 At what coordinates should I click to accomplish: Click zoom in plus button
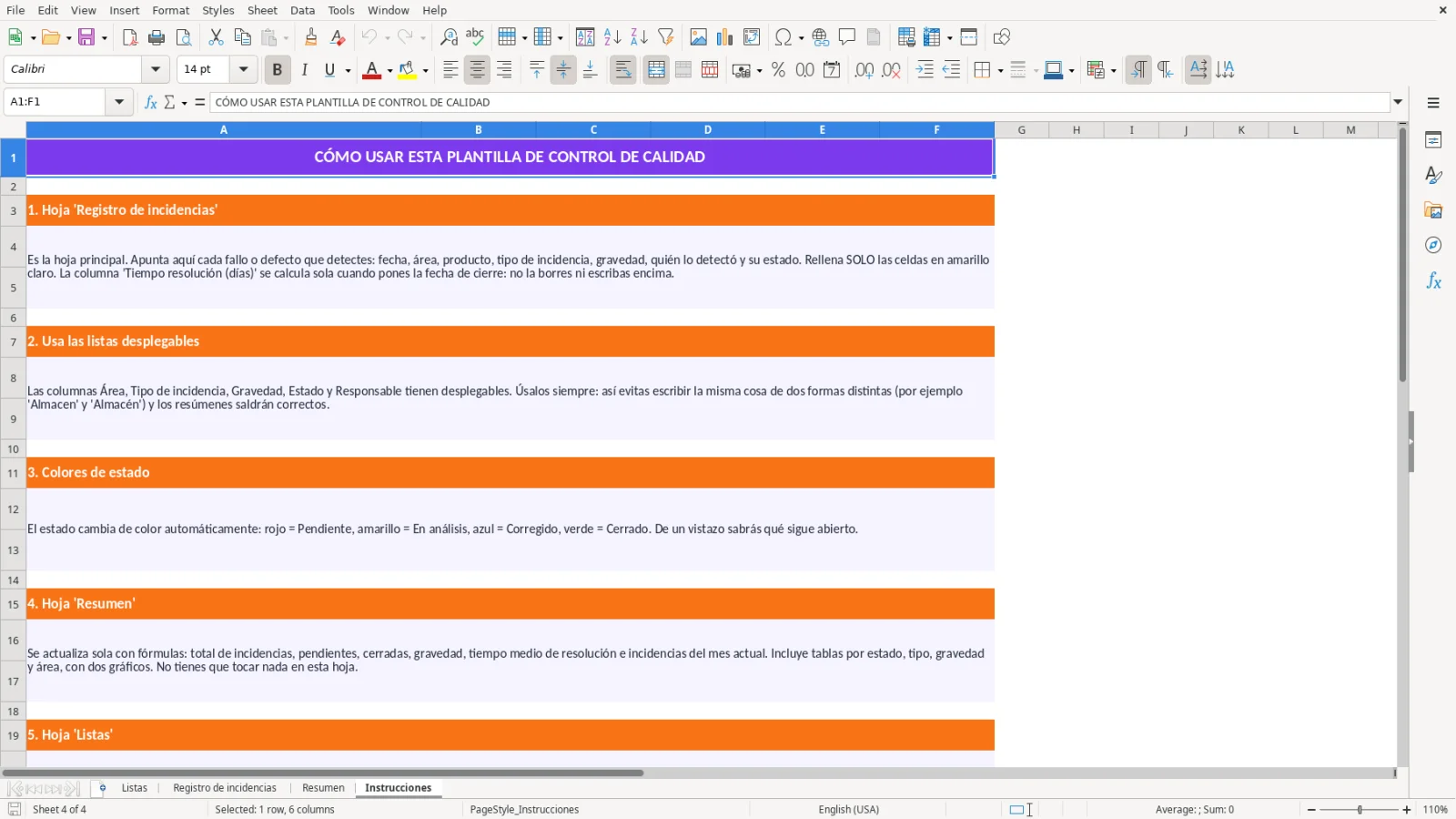point(1407,809)
